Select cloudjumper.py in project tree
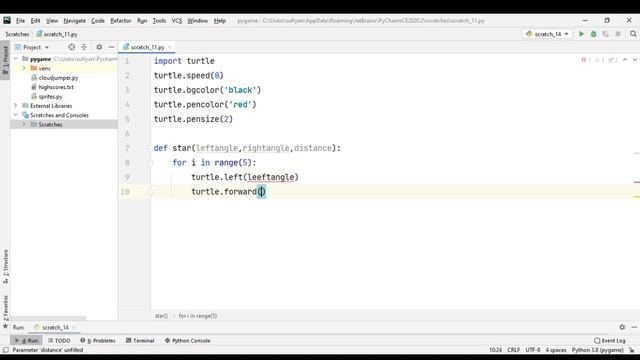The height and width of the screenshot is (360, 640). [x=58, y=78]
